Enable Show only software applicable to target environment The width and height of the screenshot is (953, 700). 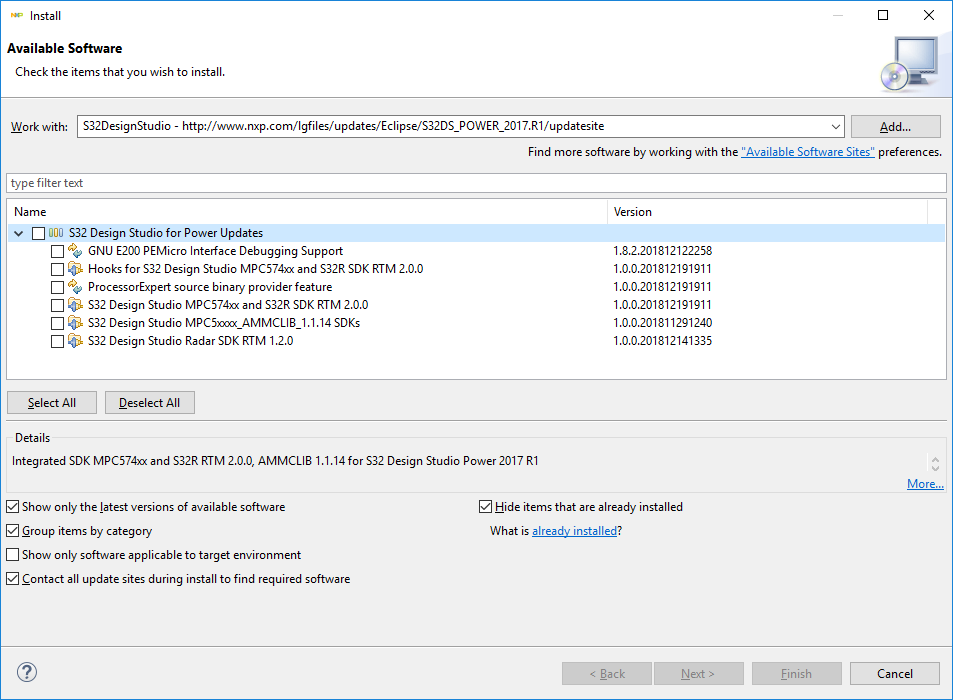[x=13, y=555]
